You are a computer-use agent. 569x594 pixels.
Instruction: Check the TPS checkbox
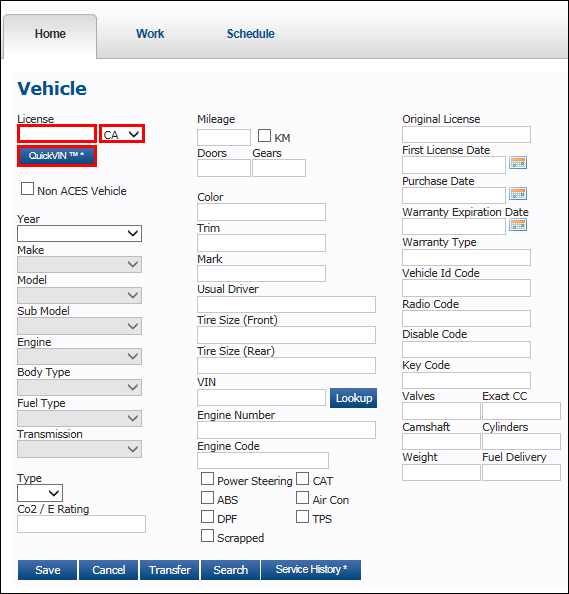302,516
